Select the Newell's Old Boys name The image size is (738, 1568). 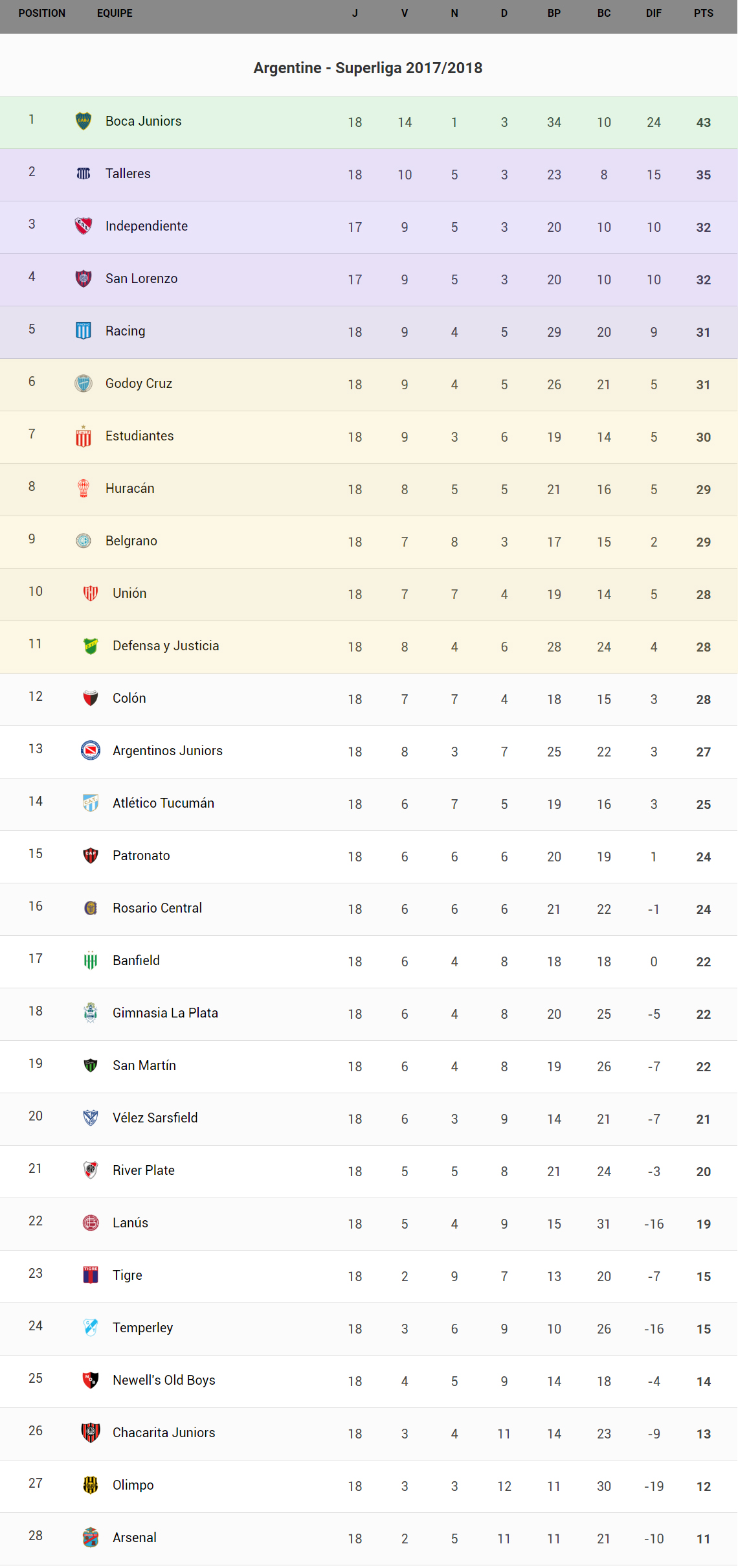pos(164,1380)
